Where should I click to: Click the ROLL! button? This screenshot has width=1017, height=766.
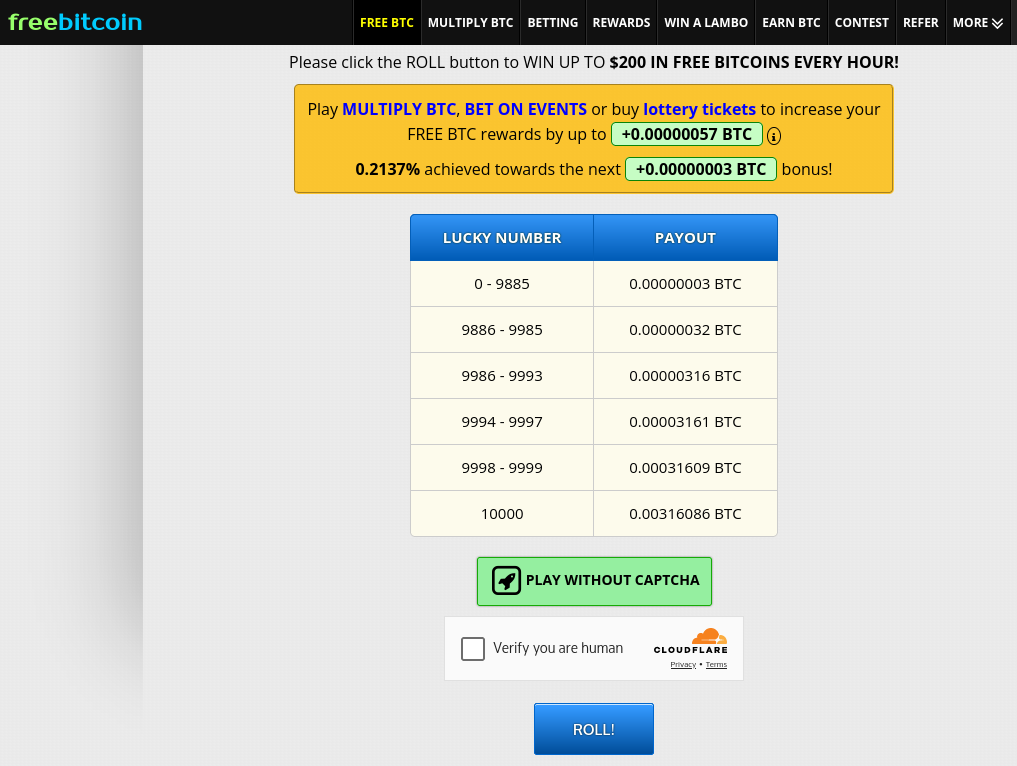click(593, 729)
